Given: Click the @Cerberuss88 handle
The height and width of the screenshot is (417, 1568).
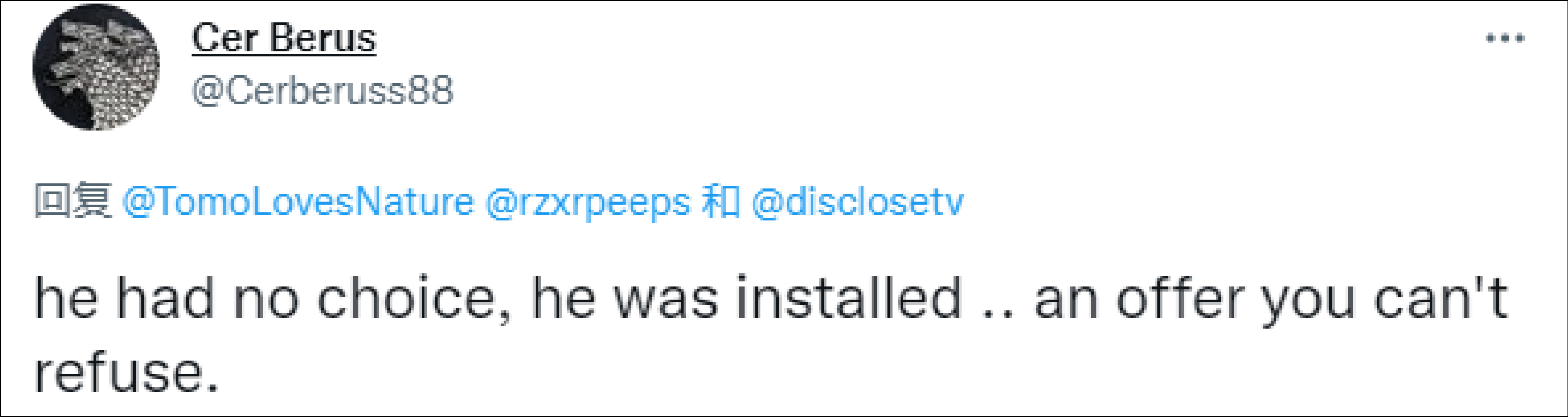Looking at the screenshot, I should point(322,90).
